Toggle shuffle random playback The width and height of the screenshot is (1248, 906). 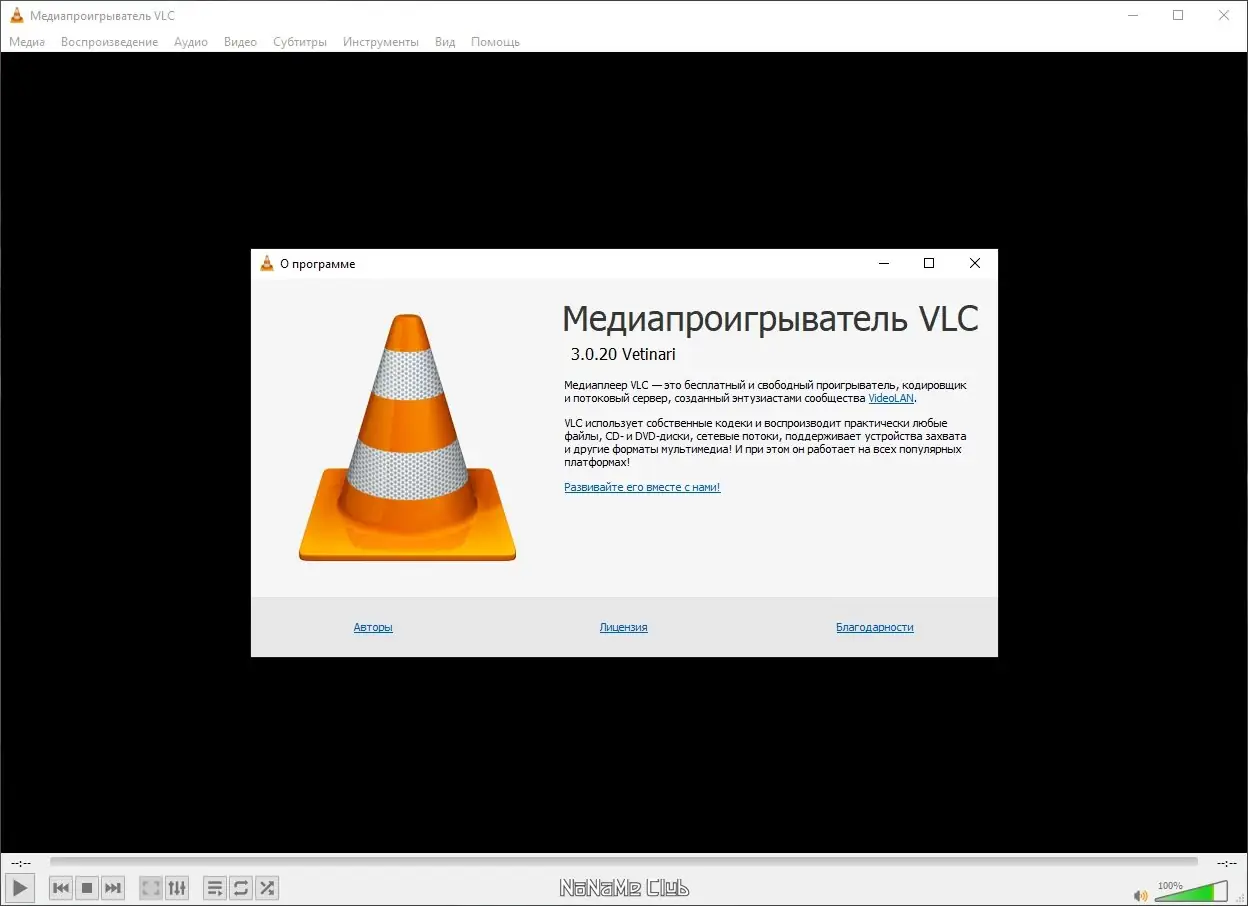coord(267,887)
